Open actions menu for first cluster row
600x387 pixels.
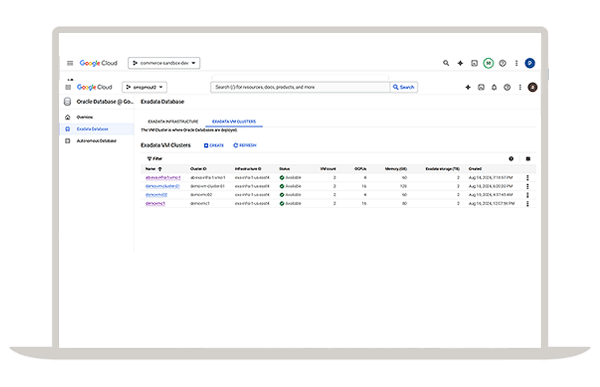point(528,178)
